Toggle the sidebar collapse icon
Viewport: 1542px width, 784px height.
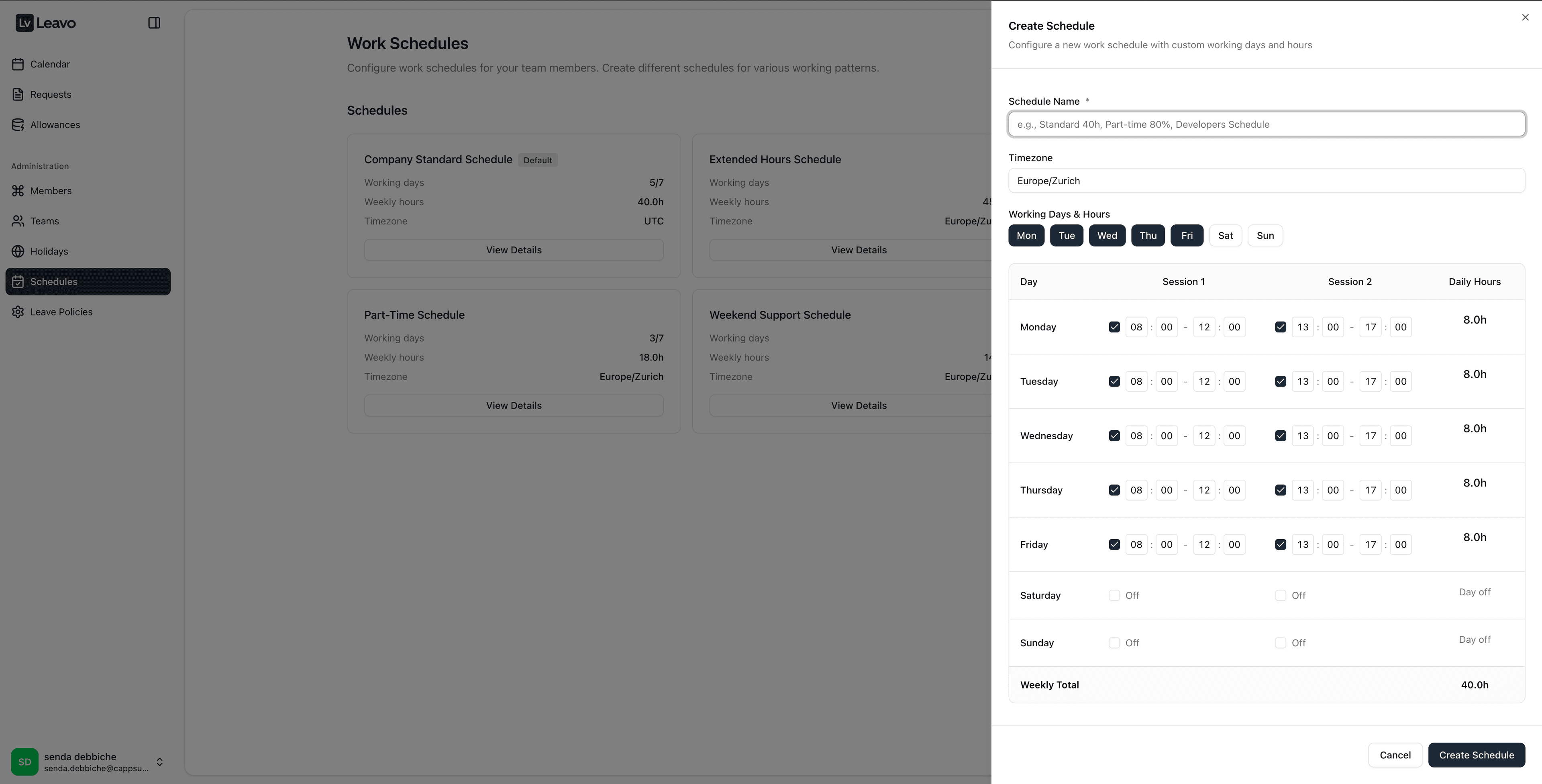point(155,23)
